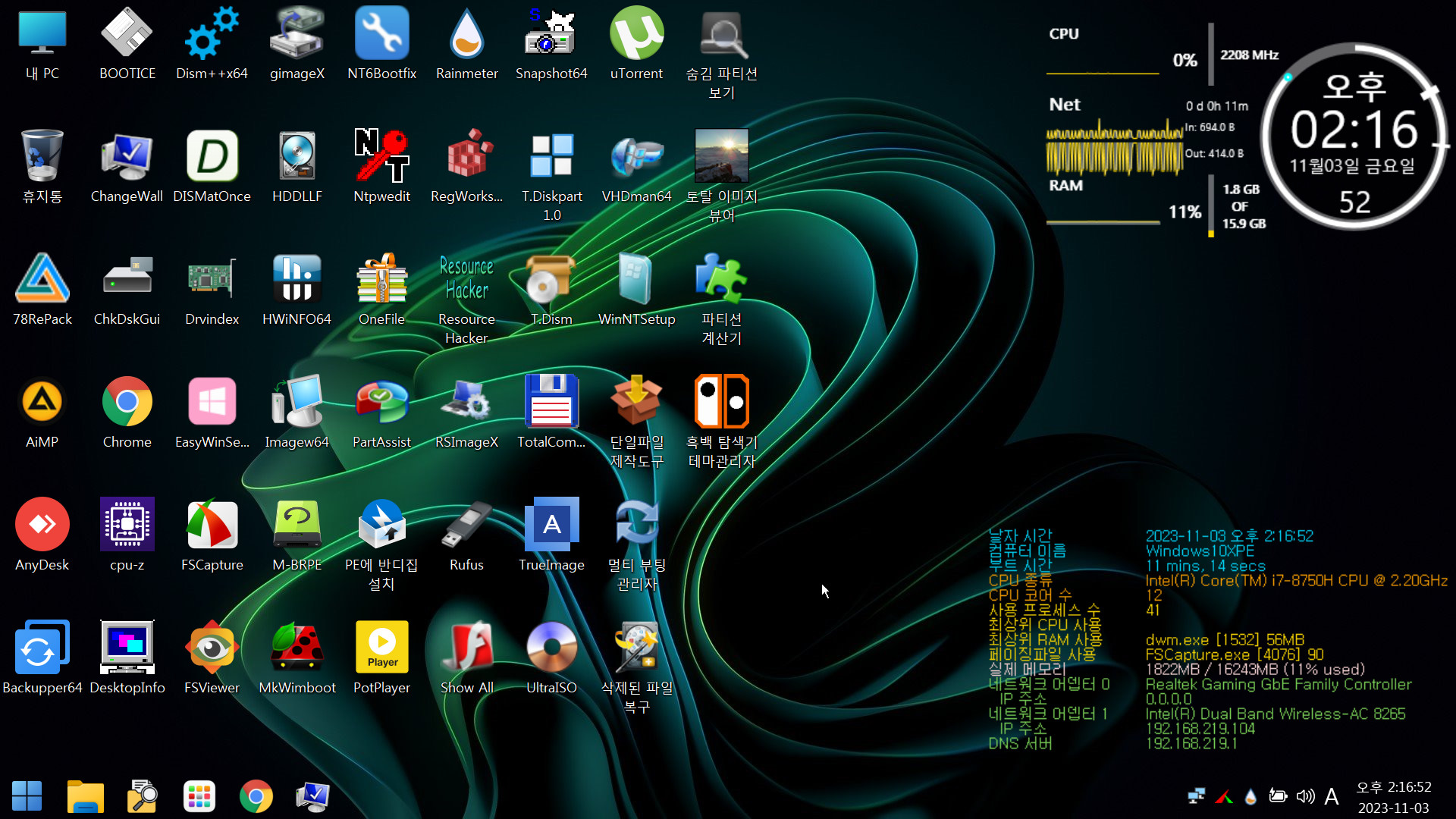Open Drvindex desktop icon
This screenshot has width=1456, height=819.
coord(212,290)
